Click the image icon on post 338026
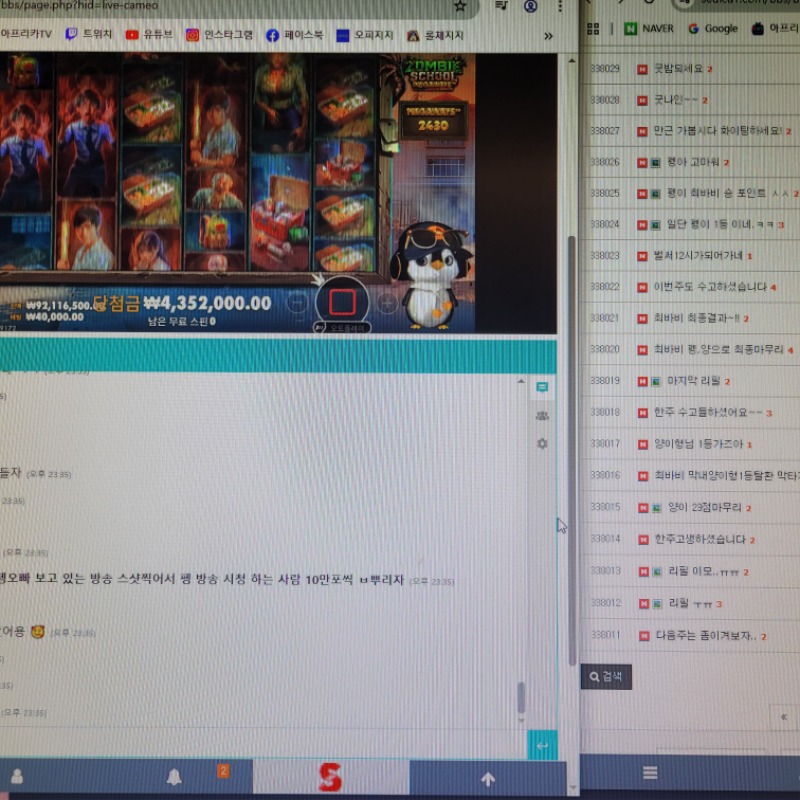Screen dimensions: 800x800 tap(656, 163)
